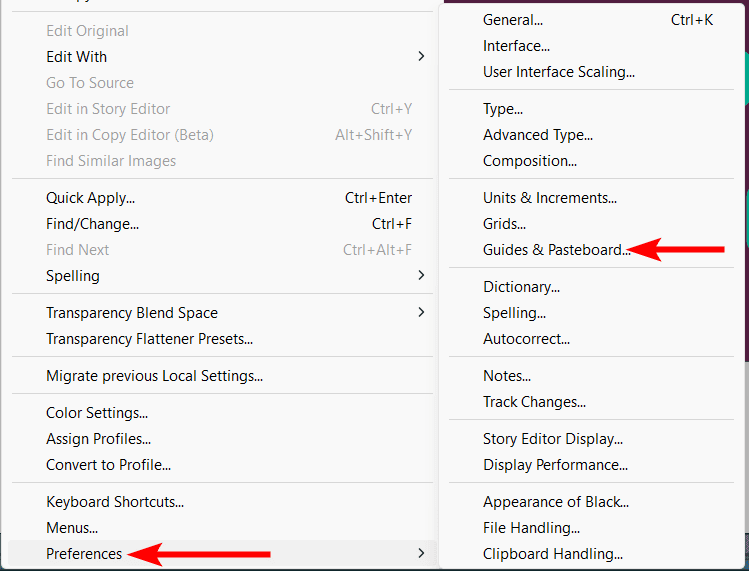Click Autocorrect menu entry
The width and height of the screenshot is (749, 571).
pyautogui.click(x=526, y=339)
